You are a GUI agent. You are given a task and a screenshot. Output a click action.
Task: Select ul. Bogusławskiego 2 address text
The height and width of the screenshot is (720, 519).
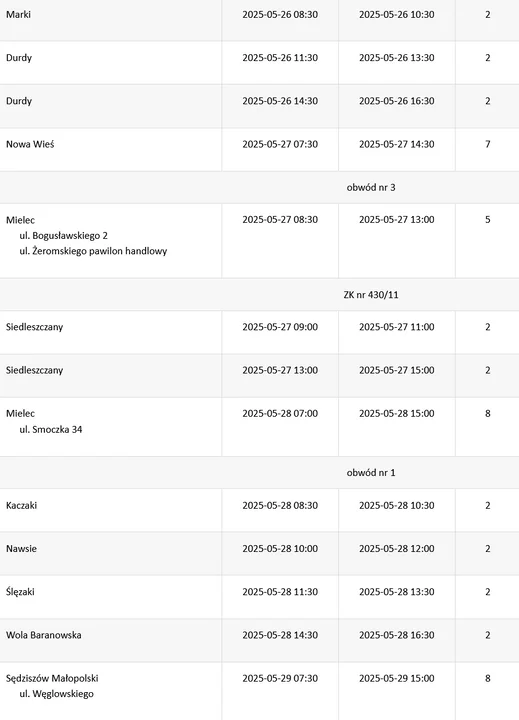pos(63,236)
